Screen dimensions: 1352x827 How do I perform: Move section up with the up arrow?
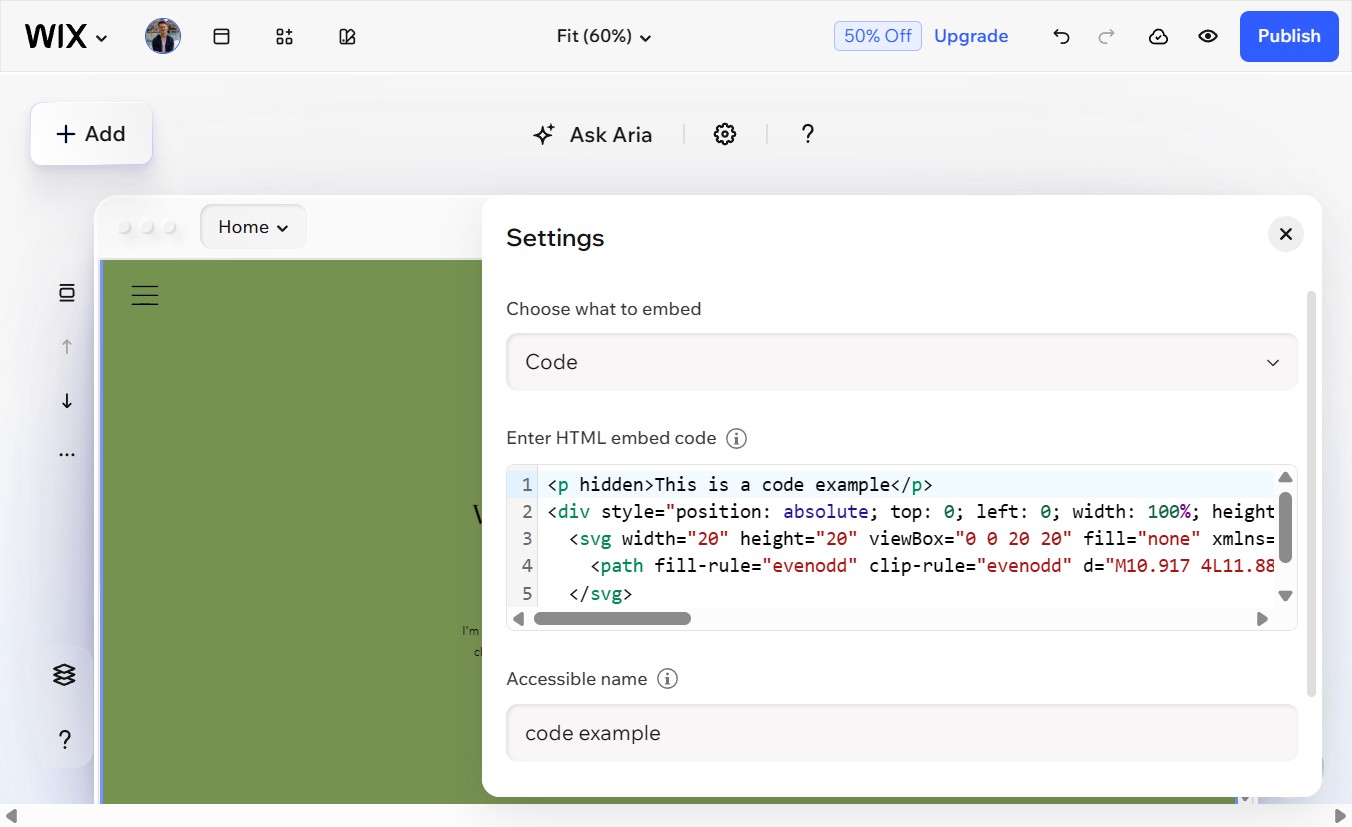pyautogui.click(x=67, y=347)
